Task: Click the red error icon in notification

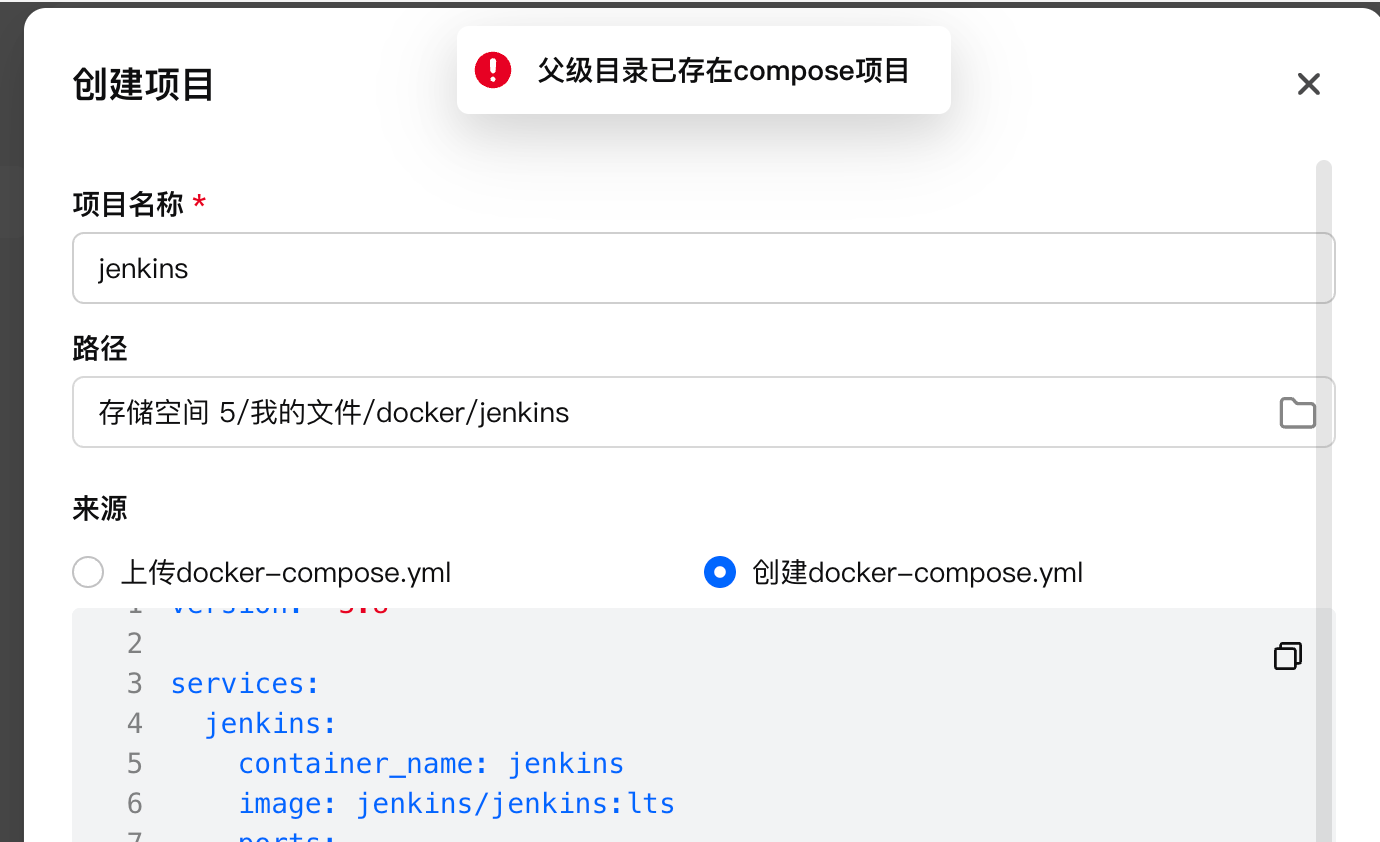Action: click(492, 70)
